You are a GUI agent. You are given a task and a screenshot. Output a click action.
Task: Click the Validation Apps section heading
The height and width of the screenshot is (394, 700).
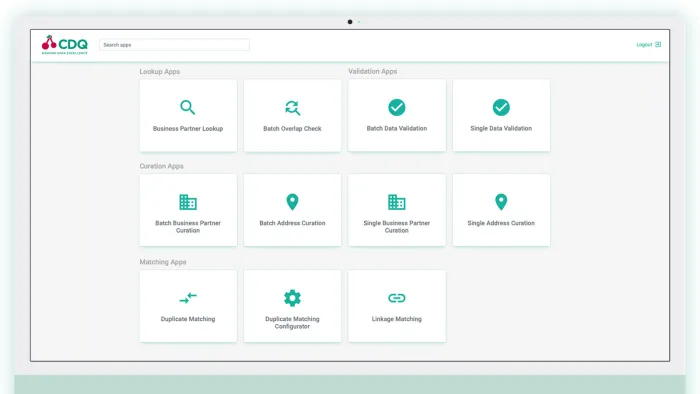tap(373, 71)
